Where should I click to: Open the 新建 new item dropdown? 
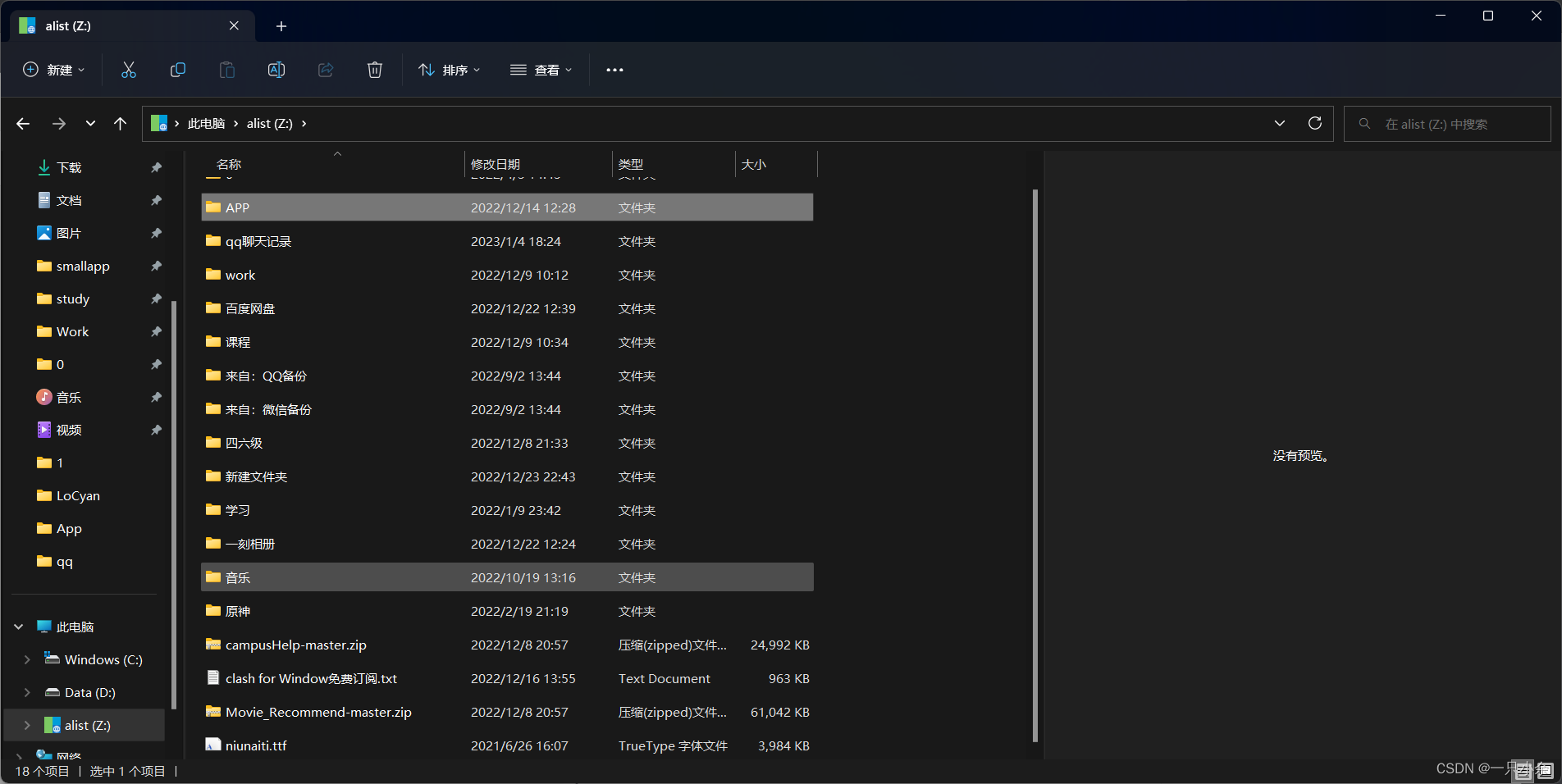pos(54,70)
